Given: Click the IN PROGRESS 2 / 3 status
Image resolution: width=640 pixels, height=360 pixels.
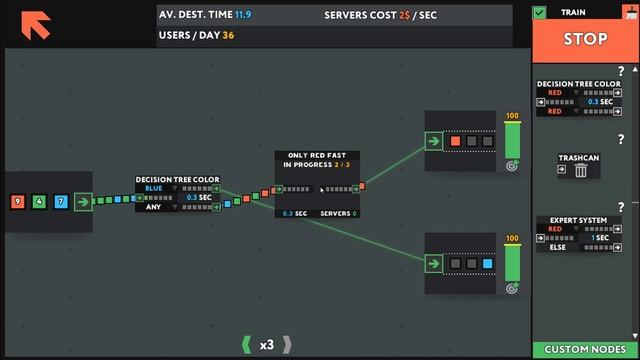Looking at the screenshot, I should pos(316,165).
